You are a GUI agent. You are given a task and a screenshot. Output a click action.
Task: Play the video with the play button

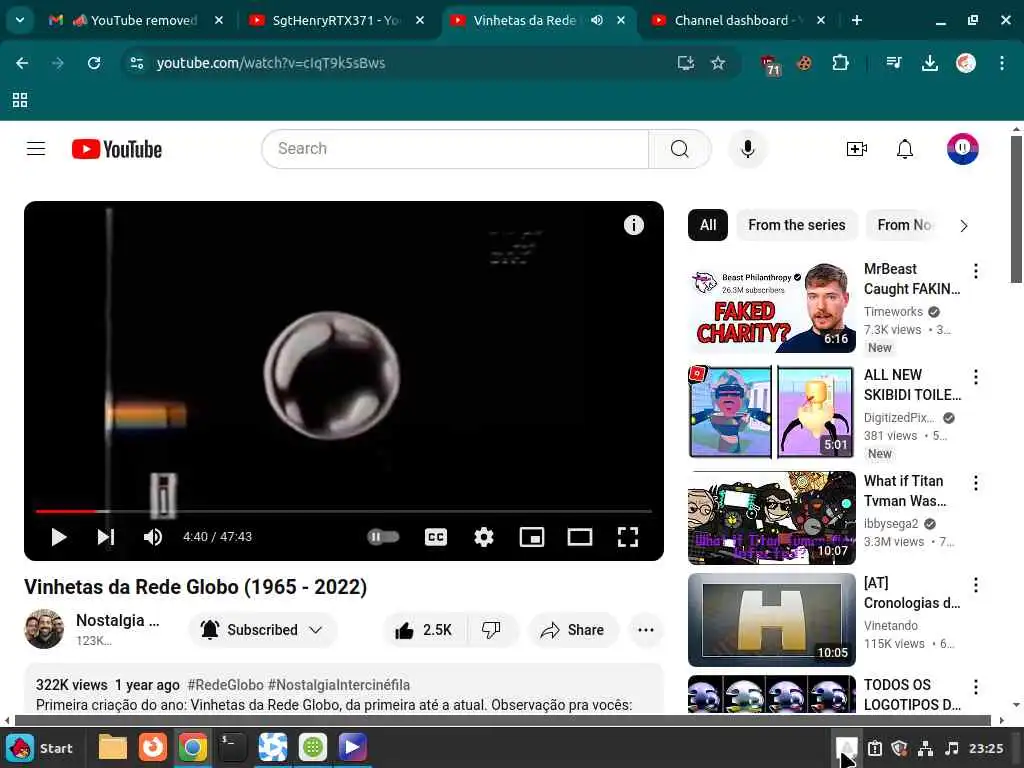coord(59,537)
